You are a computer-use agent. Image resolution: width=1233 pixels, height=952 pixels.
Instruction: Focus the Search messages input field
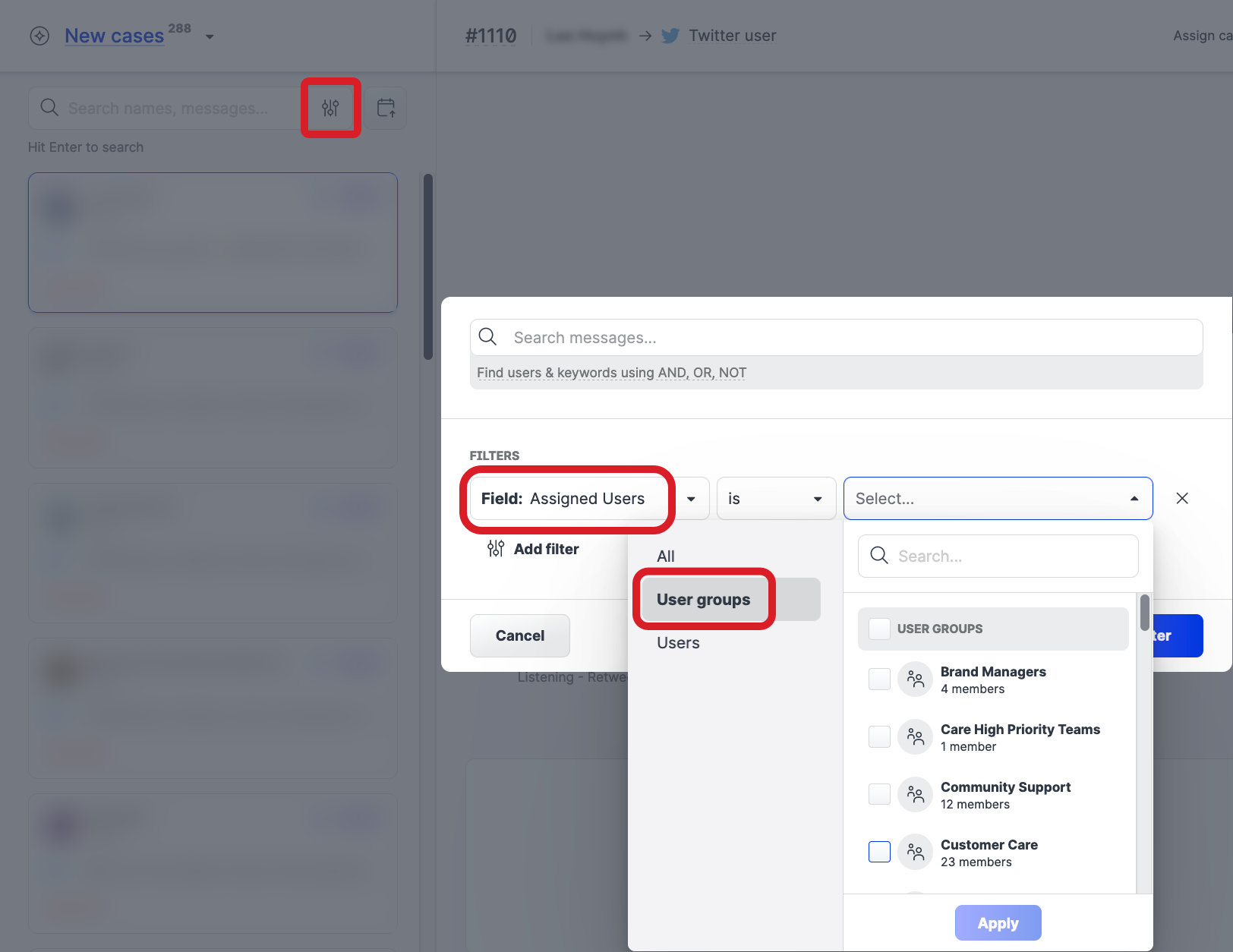850,337
